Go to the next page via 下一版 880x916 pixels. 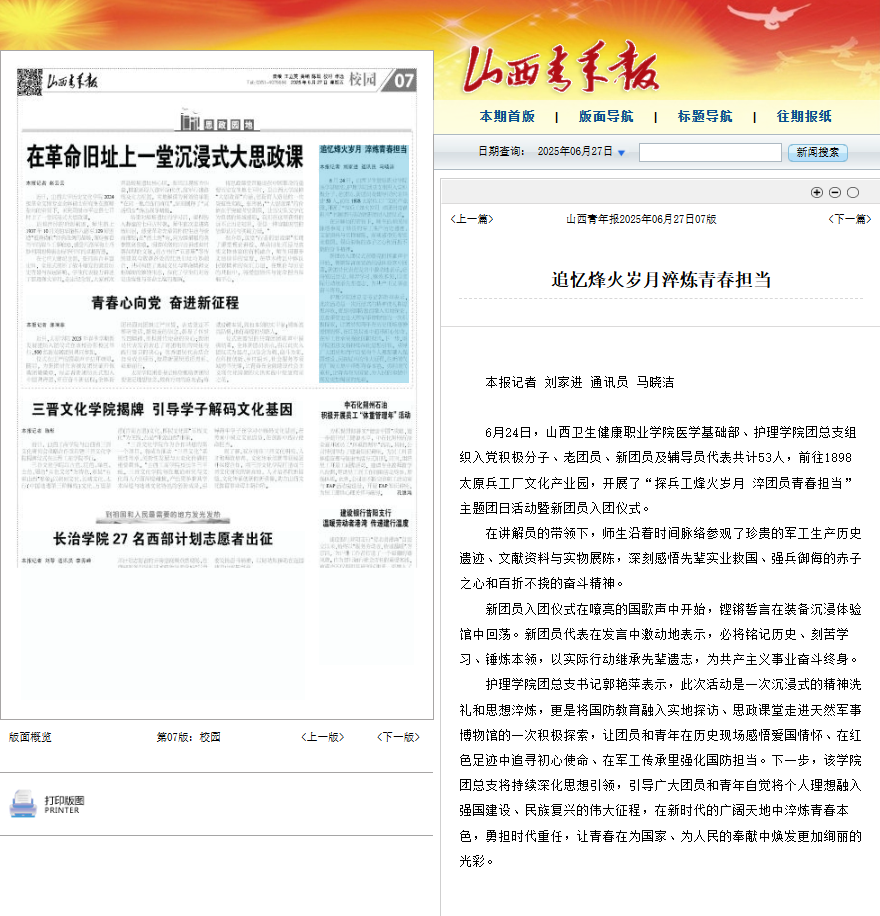(x=397, y=737)
